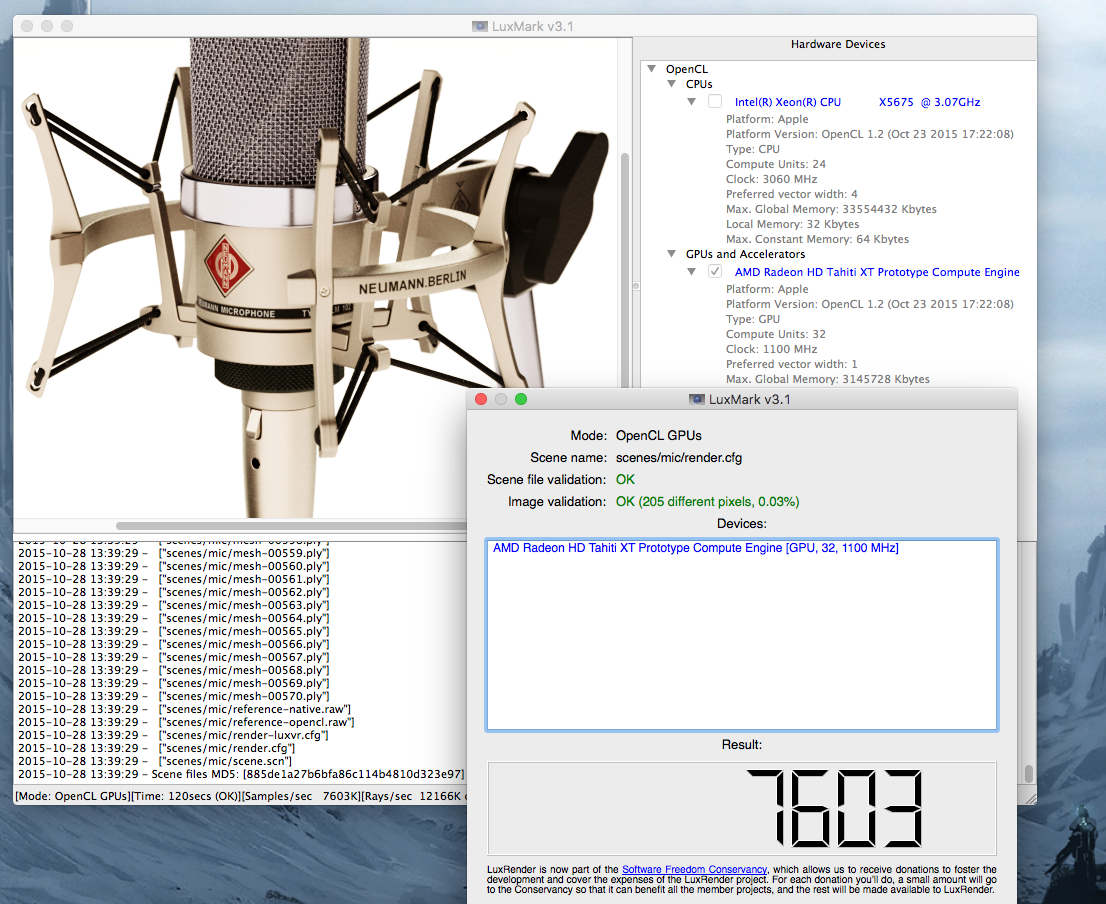Collapse the CPUs group

[672, 84]
